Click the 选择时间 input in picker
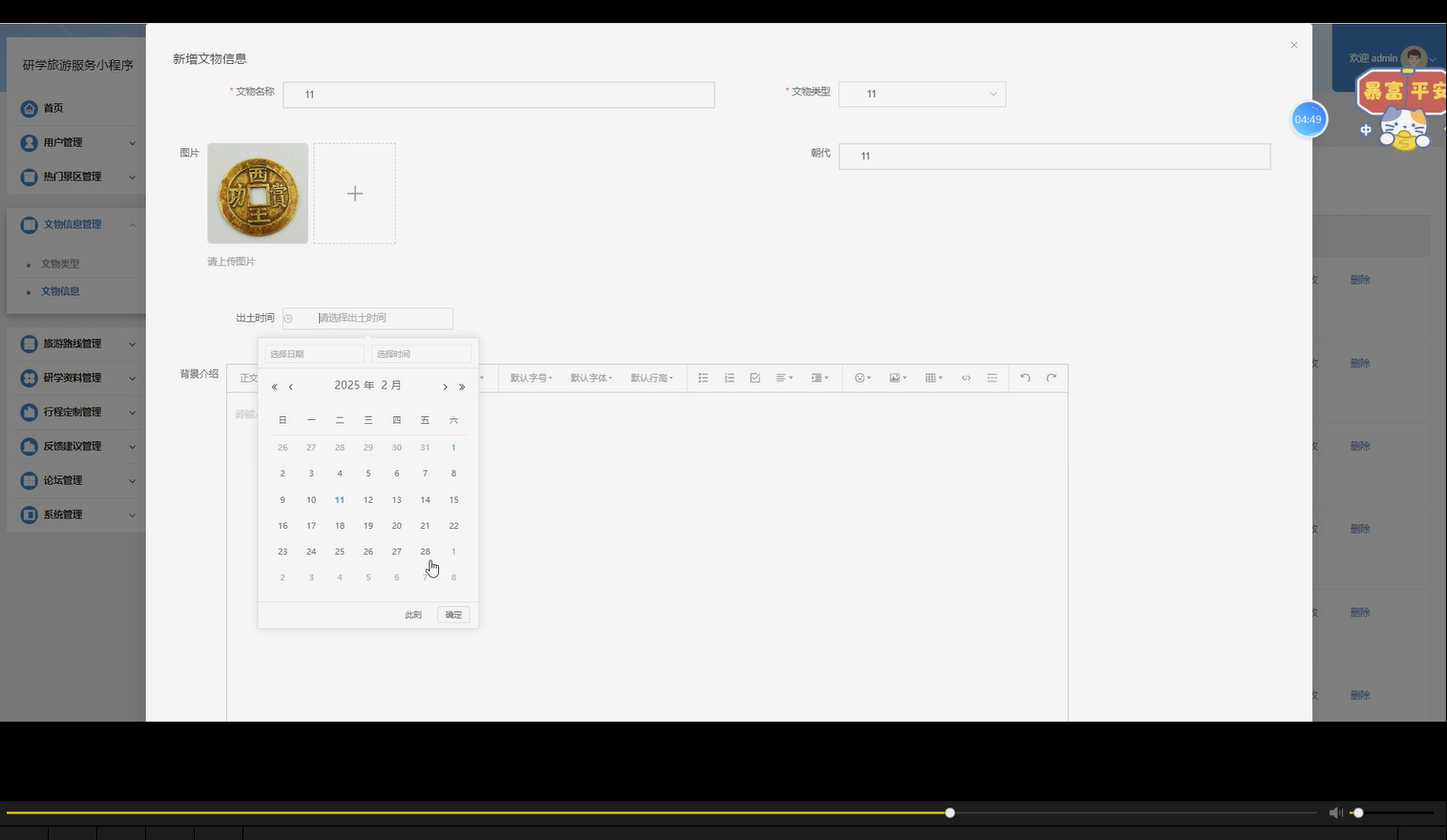The height and width of the screenshot is (840, 1447). [421, 354]
